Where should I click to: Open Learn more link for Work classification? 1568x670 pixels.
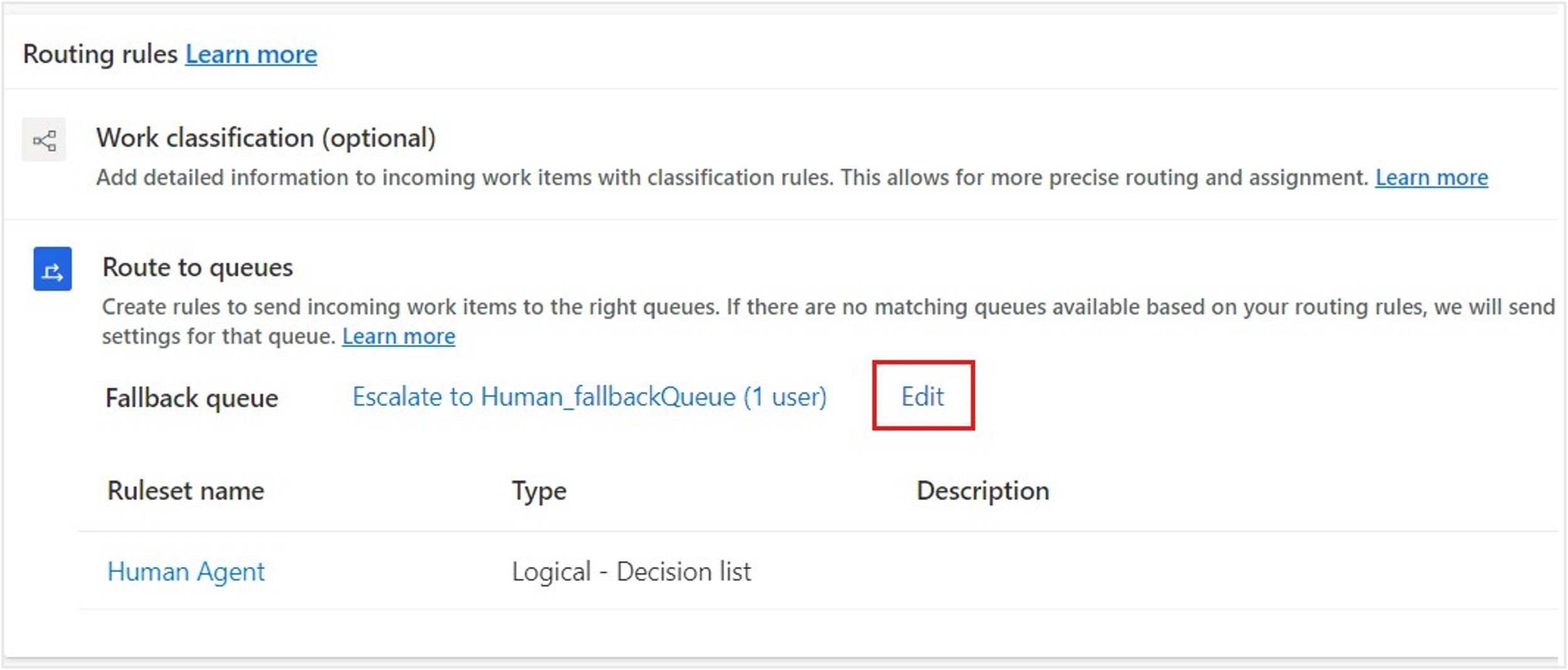pos(1431,178)
